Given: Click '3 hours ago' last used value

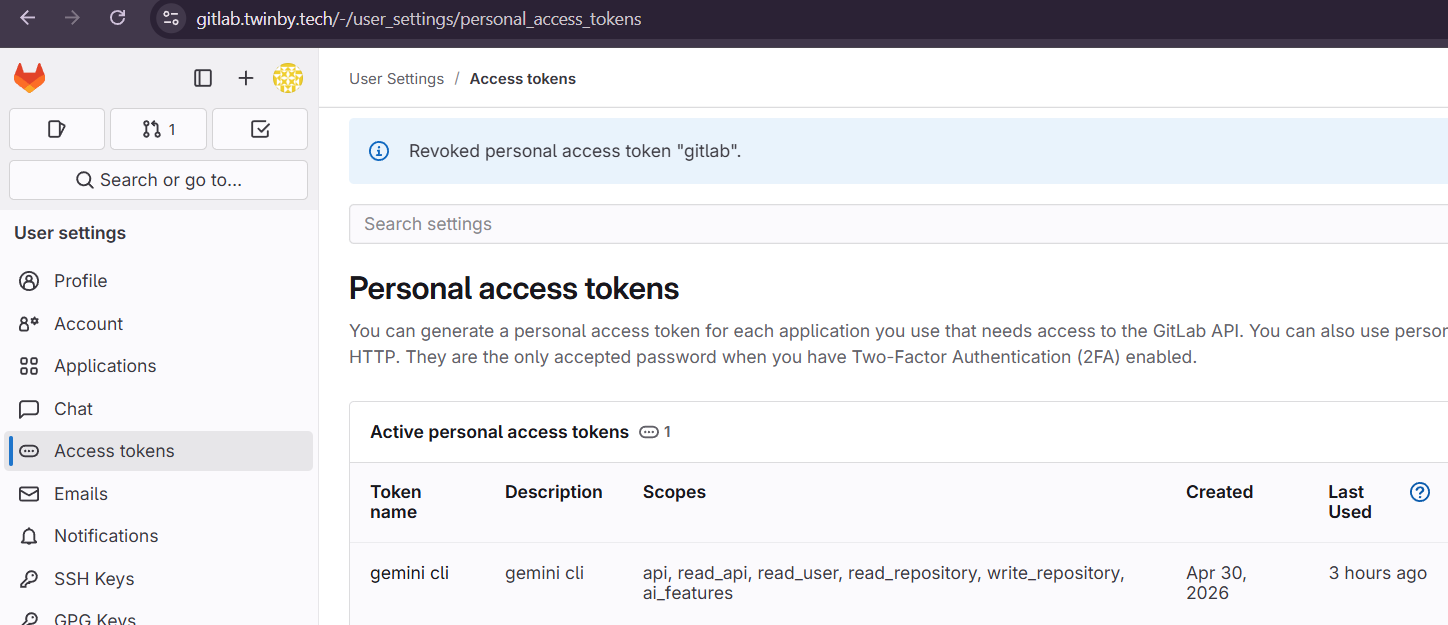Looking at the screenshot, I should (1378, 573).
